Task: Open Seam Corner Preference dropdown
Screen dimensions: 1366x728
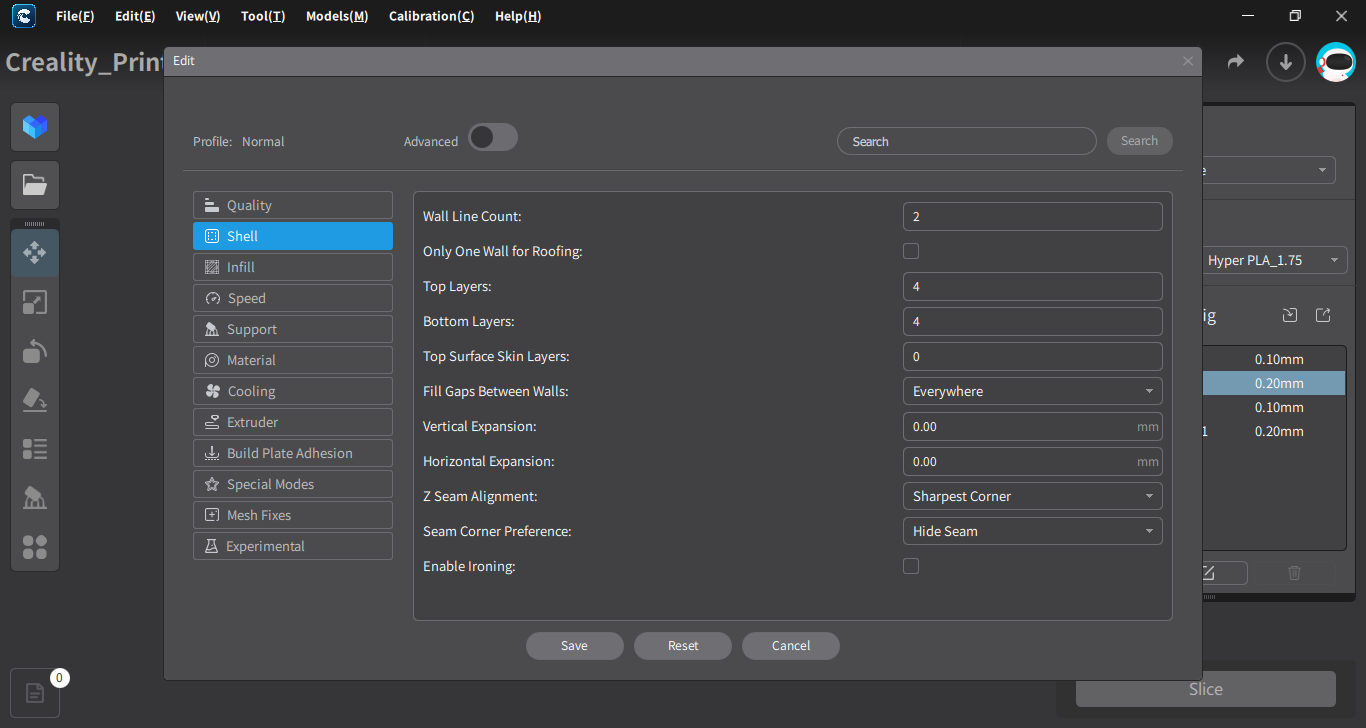Action: [x=1032, y=531]
